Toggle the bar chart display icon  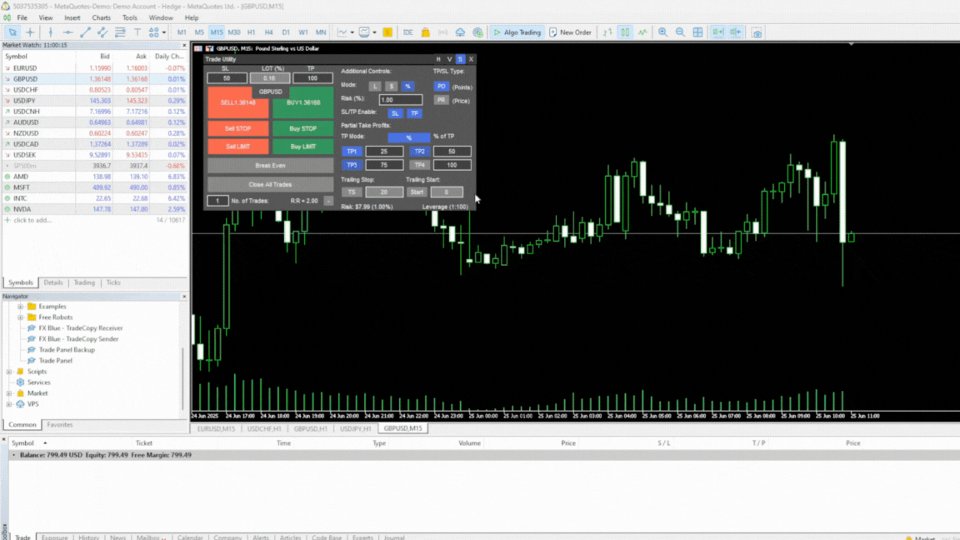(x=607, y=32)
